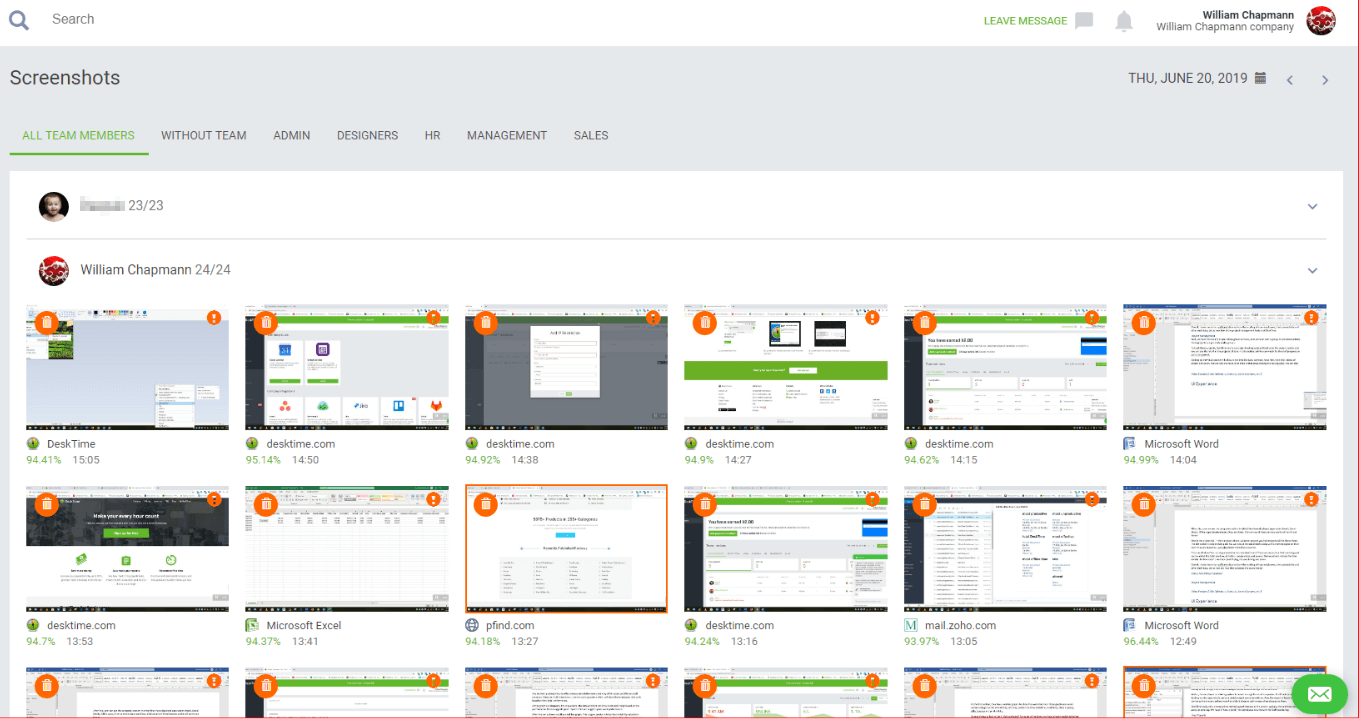This screenshot has height=719, width=1359.
Task: Click alert badge on the 14:27 screenshot
Action: pos(872,317)
